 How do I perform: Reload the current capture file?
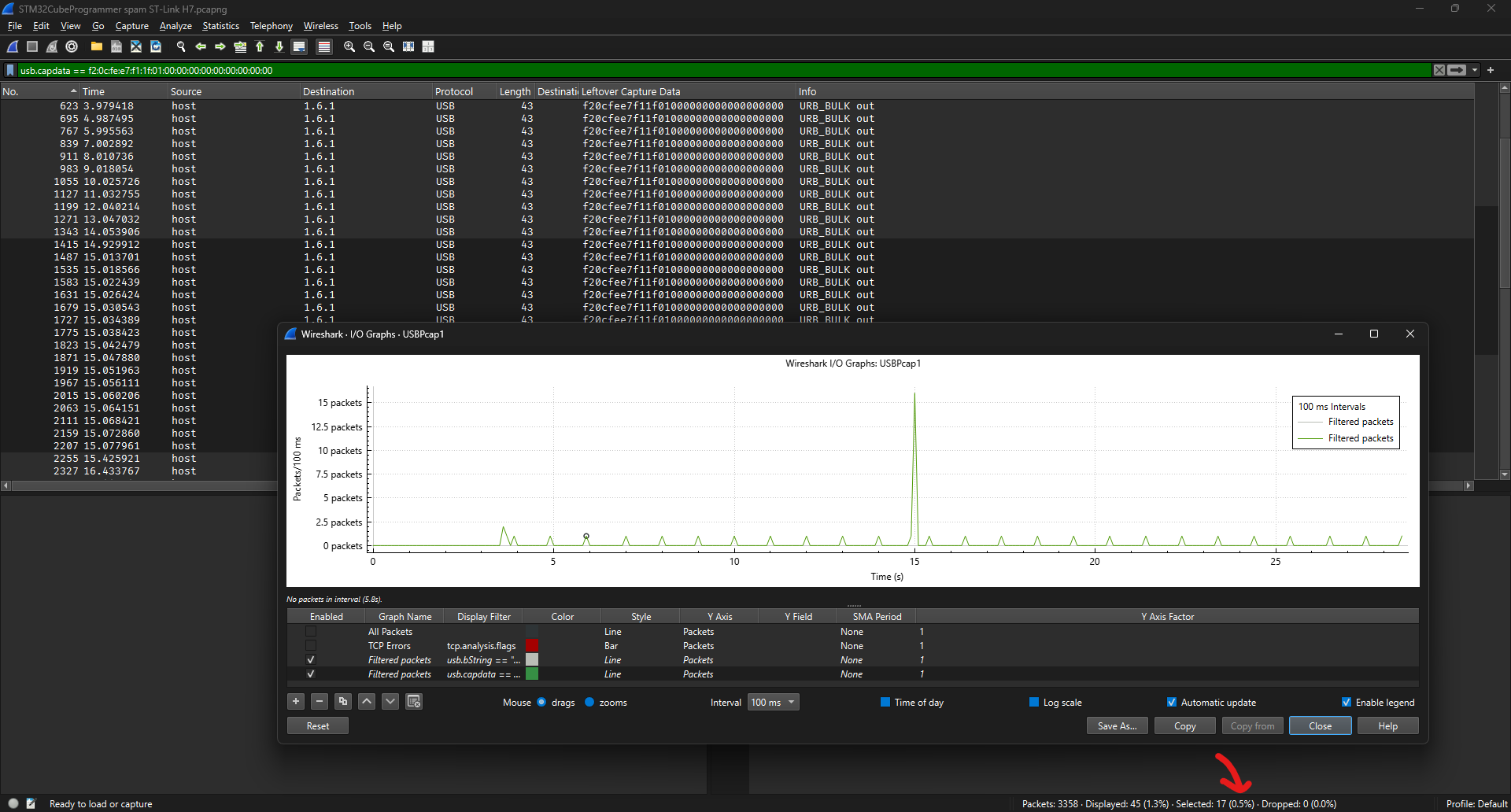pyautogui.click(x=155, y=46)
